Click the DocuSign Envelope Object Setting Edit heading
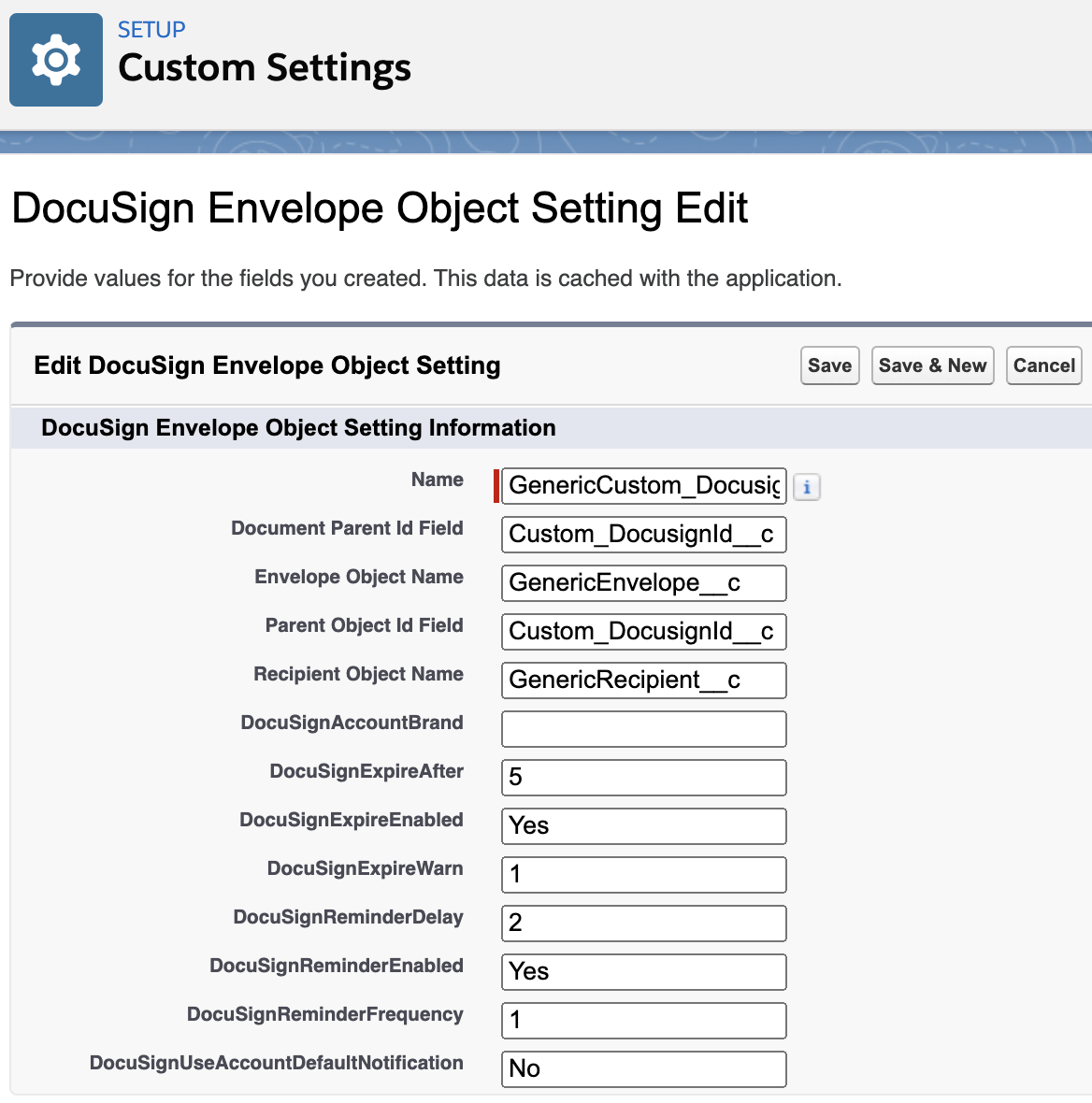Screen dimensions: 1092x1103 tap(380, 209)
